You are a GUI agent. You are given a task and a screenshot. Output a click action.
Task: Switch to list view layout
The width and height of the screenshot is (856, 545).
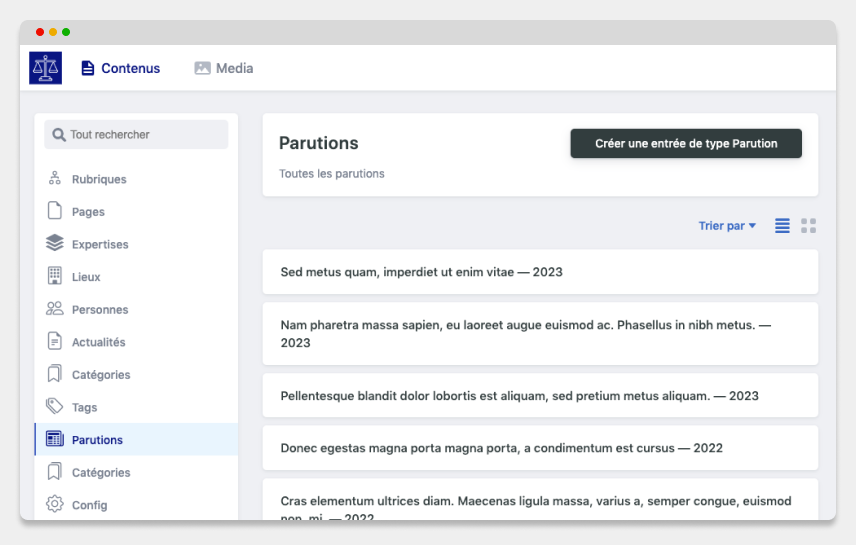click(782, 226)
